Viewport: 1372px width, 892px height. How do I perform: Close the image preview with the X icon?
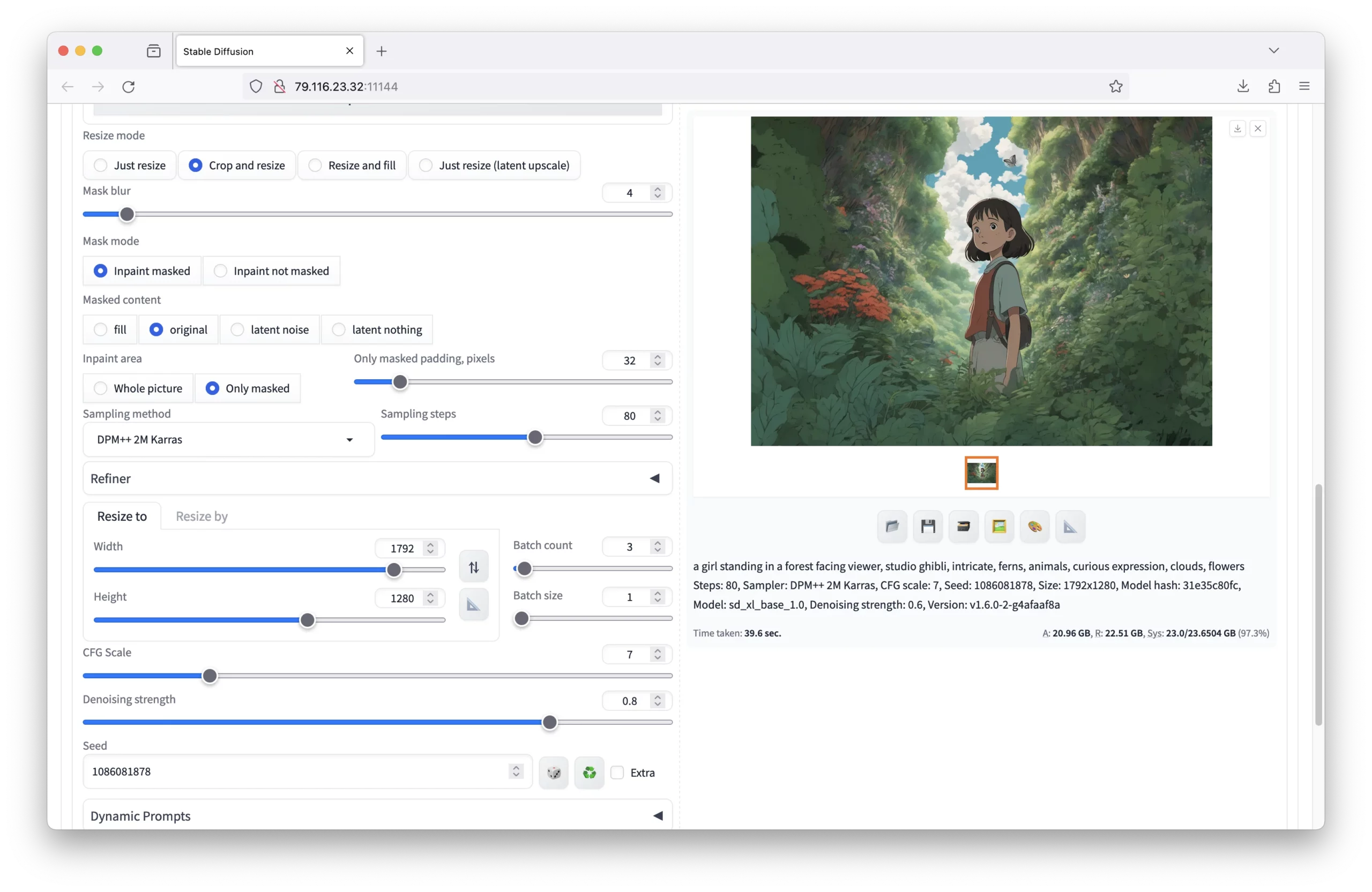click(1258, 129)
